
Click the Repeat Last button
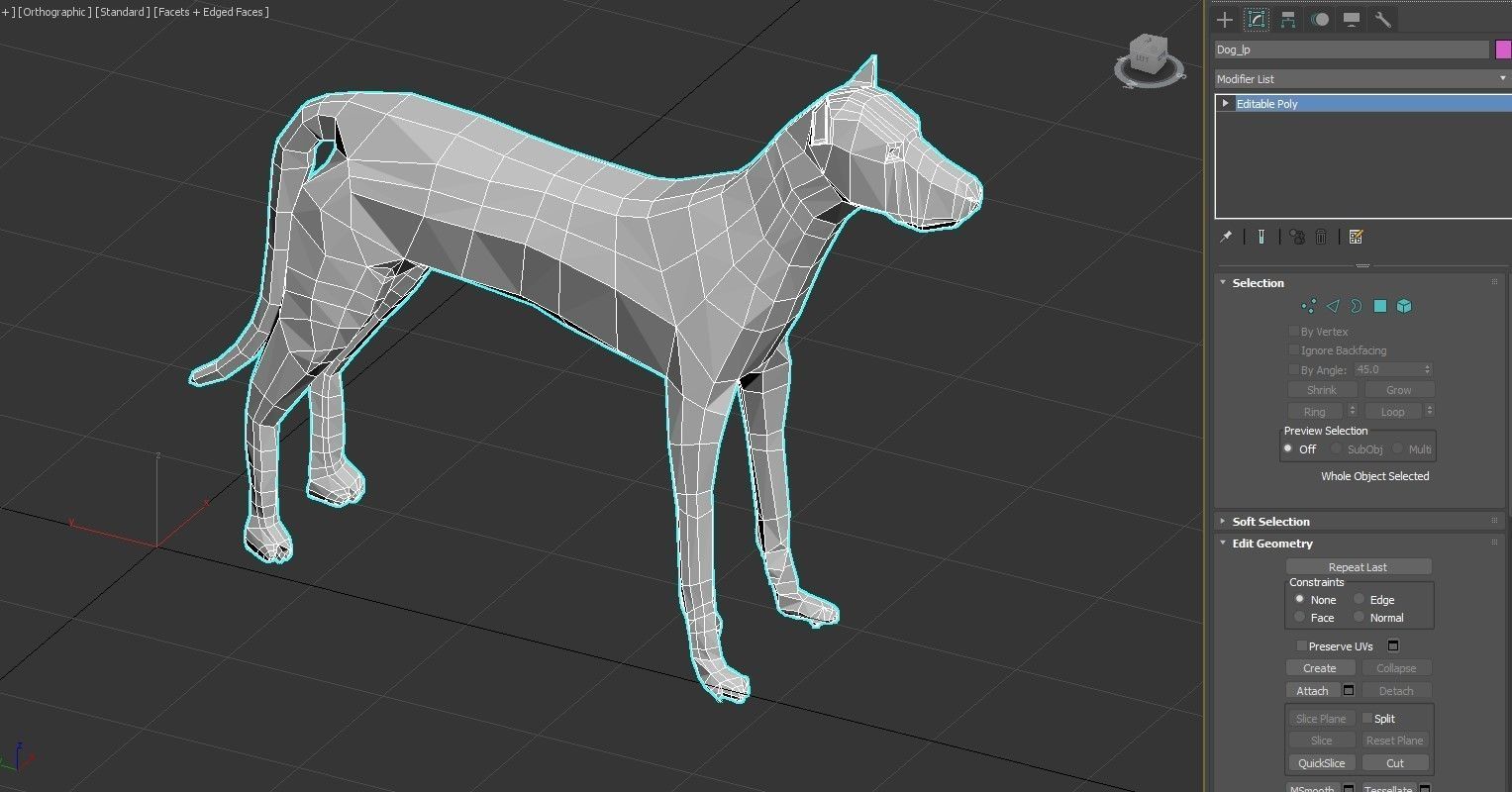(1359, 567)
